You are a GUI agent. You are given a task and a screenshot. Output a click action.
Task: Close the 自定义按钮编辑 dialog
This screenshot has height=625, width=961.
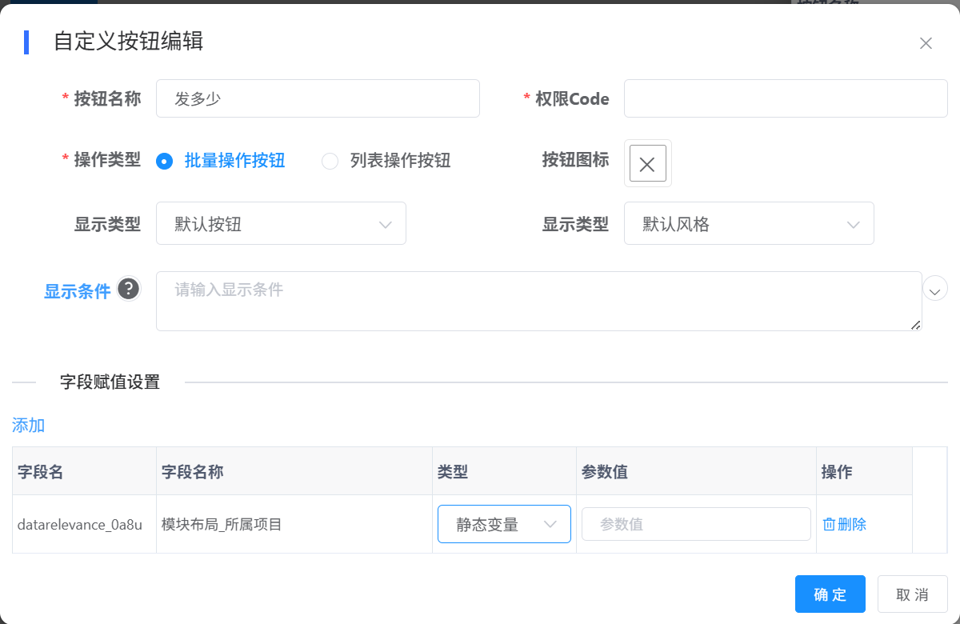click(x=925, y=43)
